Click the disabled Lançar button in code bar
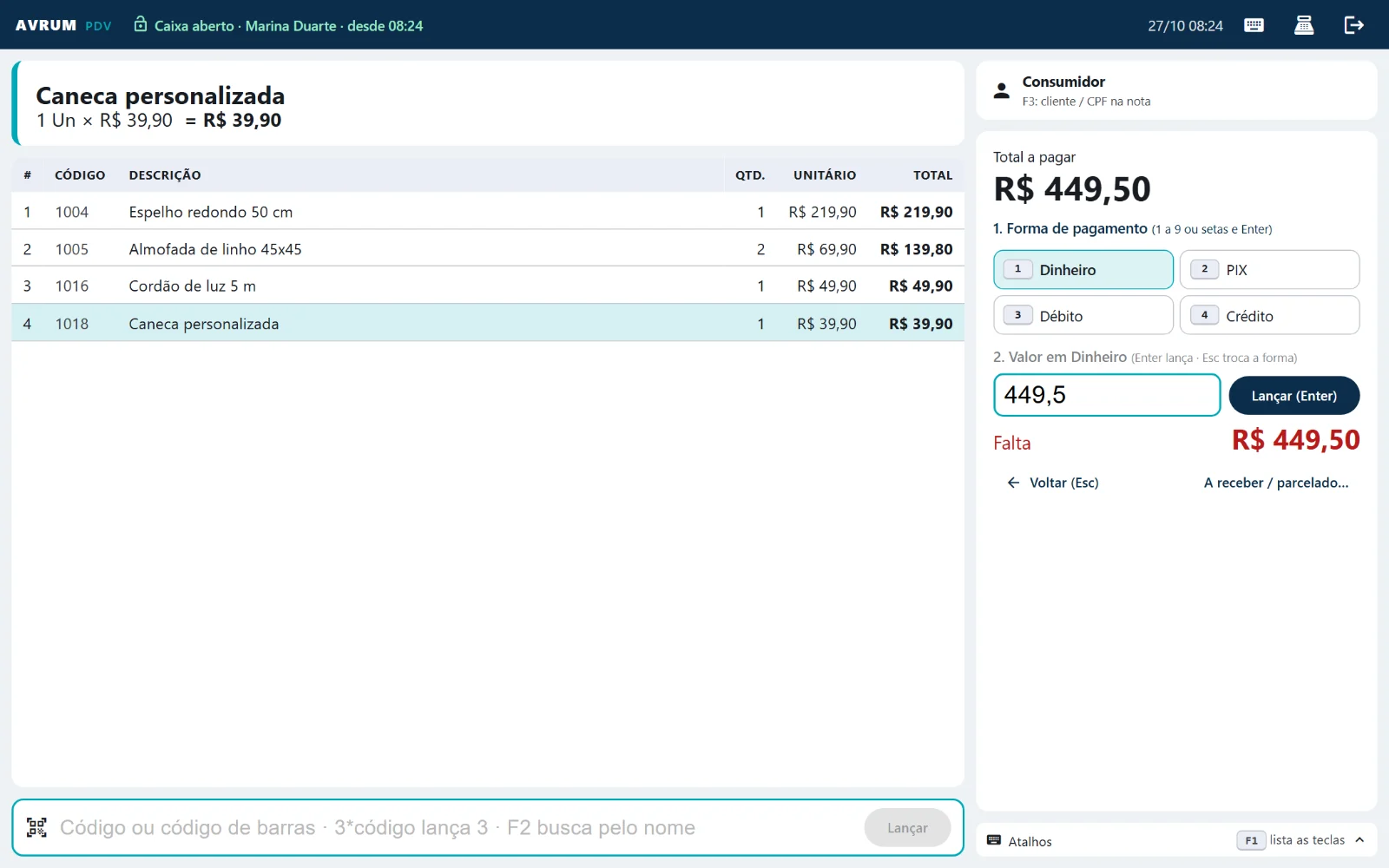The height and width of the screenshot is (868, 1389). pos(907,828)
